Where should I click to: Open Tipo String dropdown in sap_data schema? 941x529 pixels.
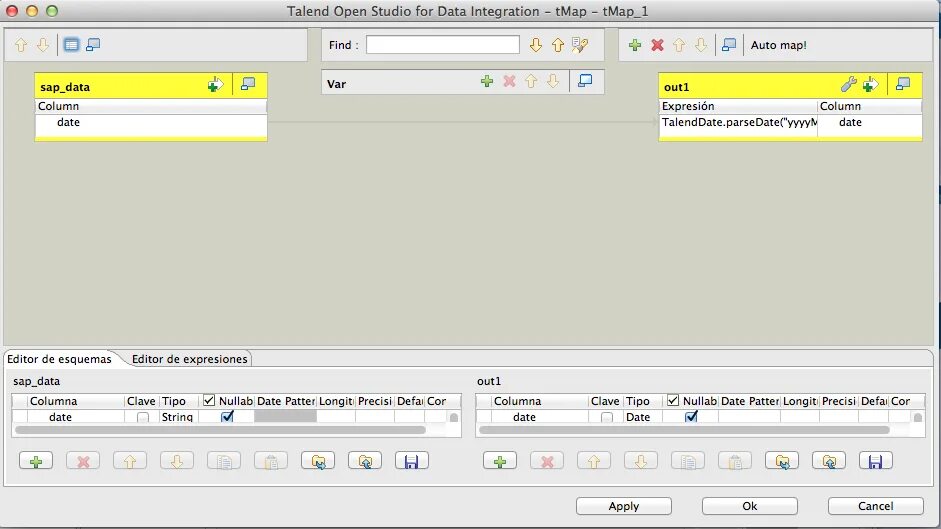(x=178, y=417)
